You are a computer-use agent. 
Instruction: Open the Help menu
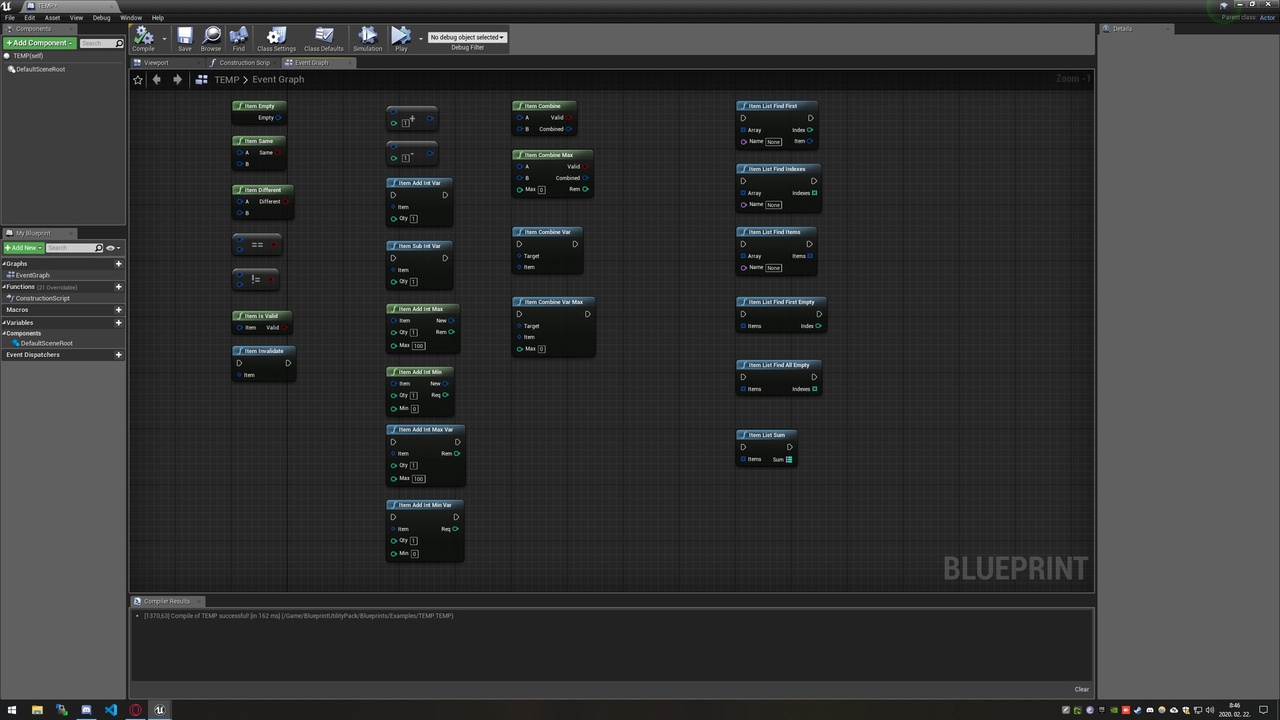(x=158, y=18)
